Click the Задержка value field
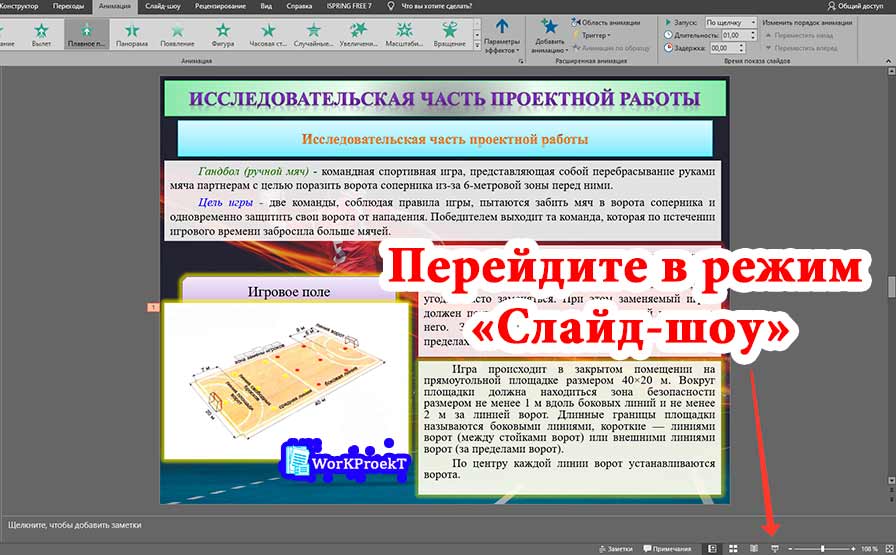The image size is (896, 555). click(x=723, y=48)
